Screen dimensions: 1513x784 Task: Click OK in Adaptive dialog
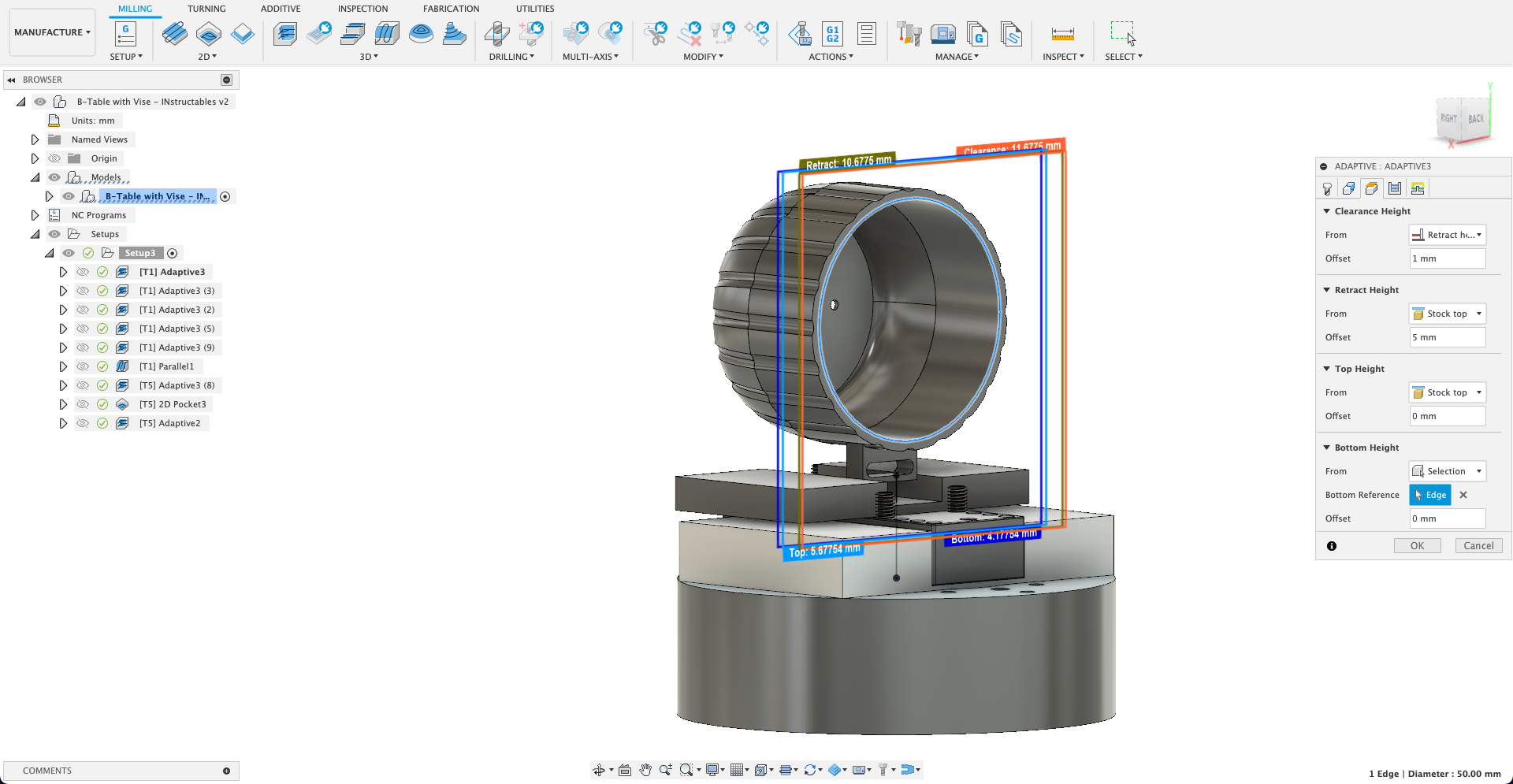1417,545
